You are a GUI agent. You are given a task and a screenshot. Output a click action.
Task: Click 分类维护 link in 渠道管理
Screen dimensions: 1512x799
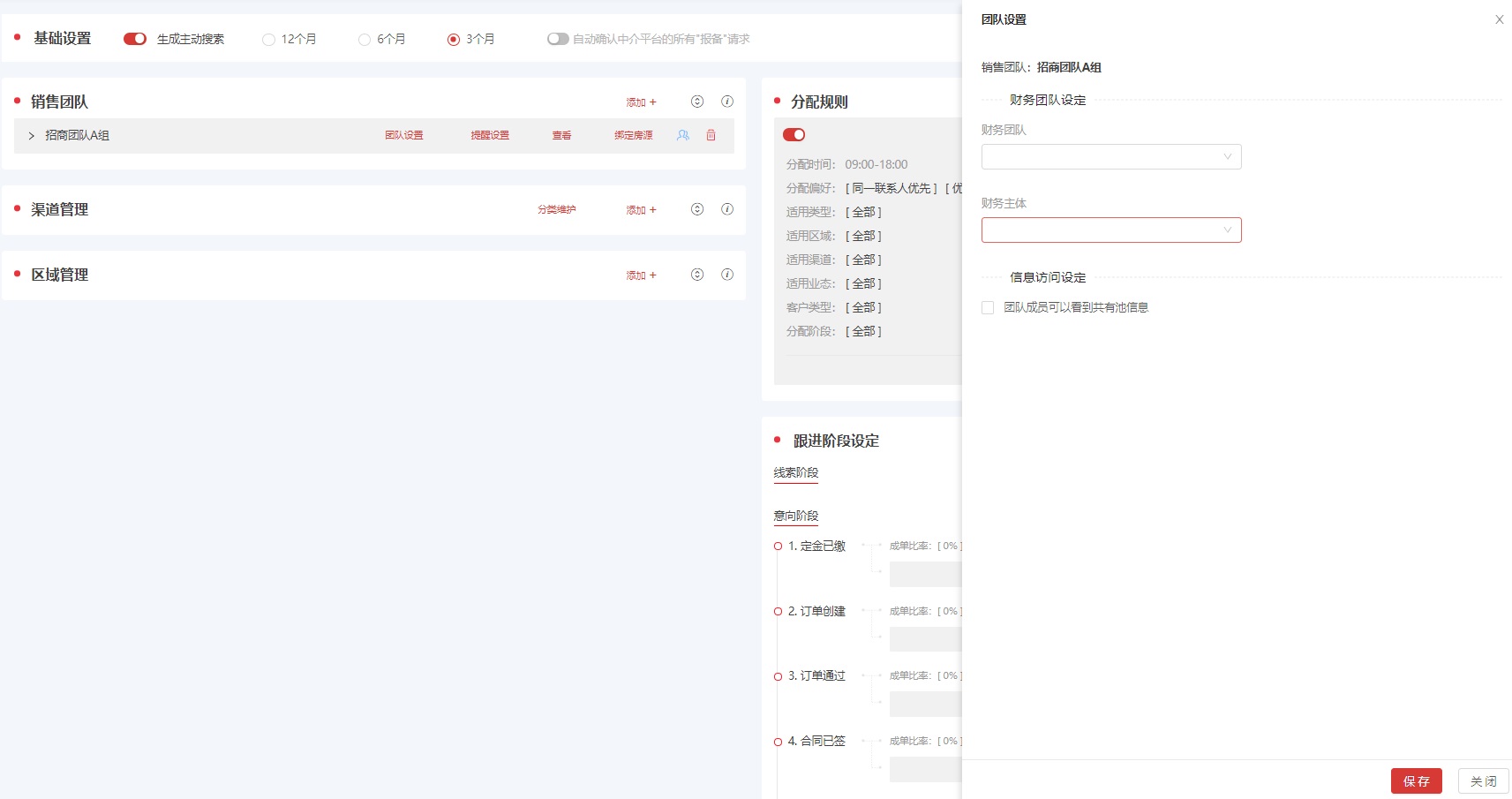556,210
